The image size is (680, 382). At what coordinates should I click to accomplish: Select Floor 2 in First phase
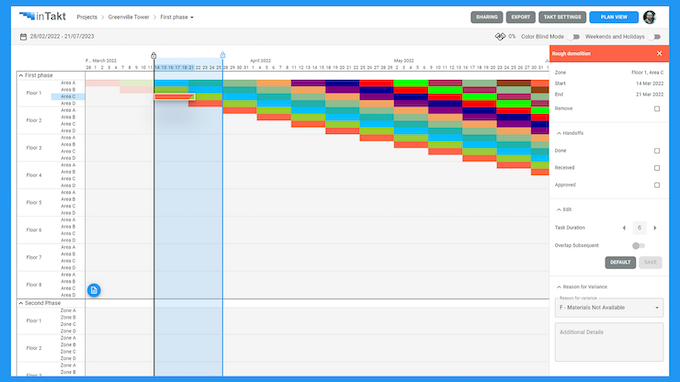34,121
